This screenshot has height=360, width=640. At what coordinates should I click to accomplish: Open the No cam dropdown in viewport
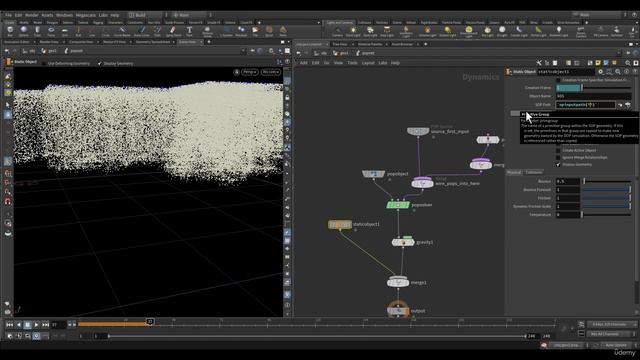(271, 72)
